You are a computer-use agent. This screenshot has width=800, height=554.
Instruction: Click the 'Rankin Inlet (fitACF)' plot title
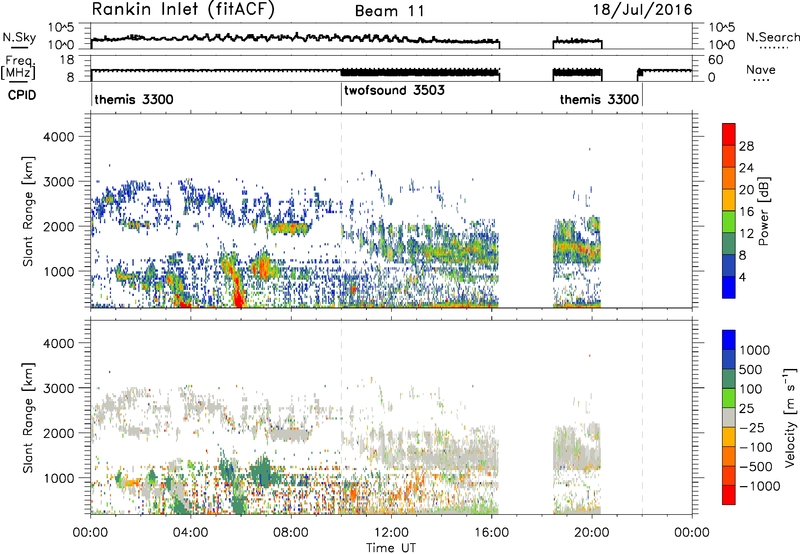[183, 10]
